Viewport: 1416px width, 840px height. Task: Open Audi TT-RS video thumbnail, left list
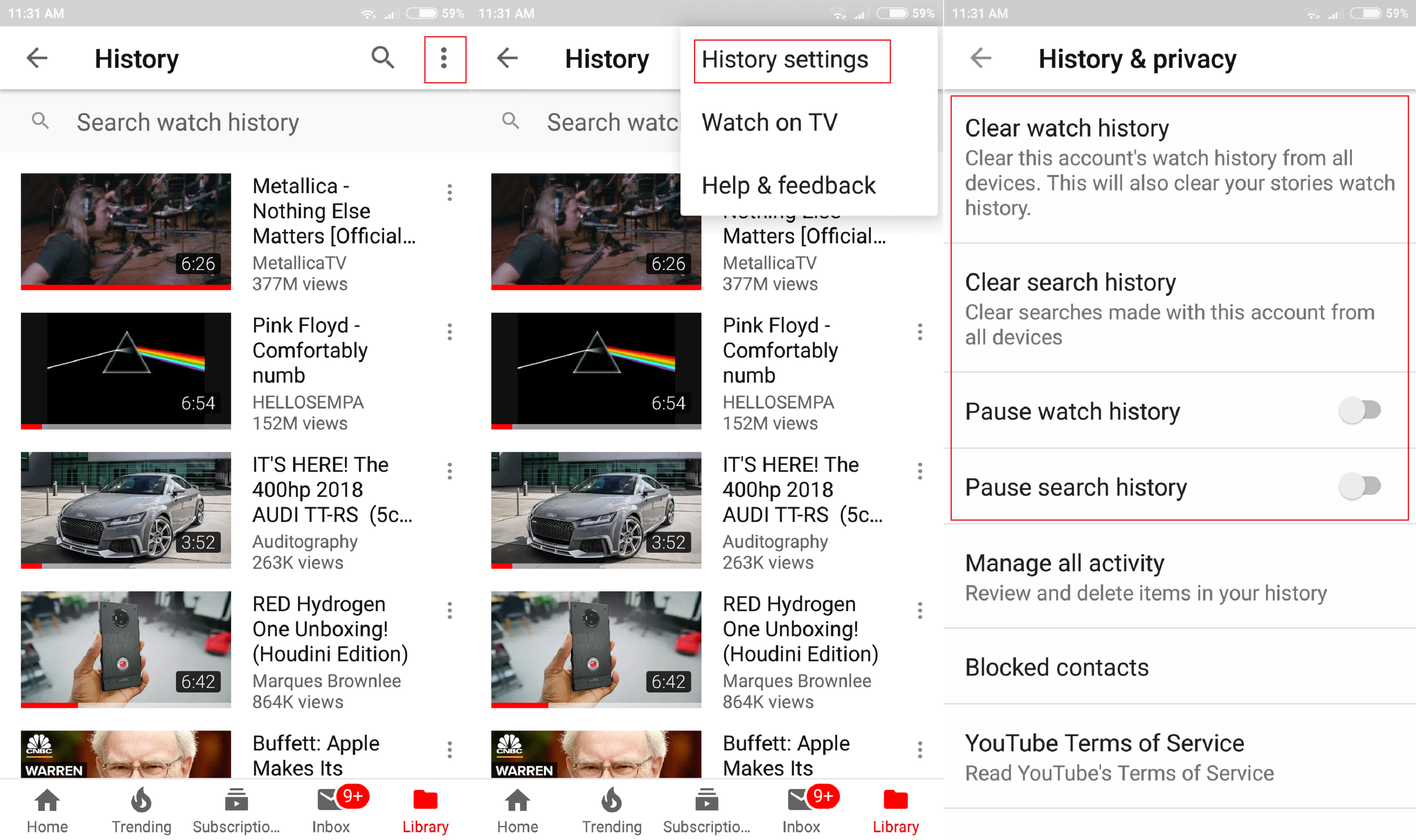(126, 510)
